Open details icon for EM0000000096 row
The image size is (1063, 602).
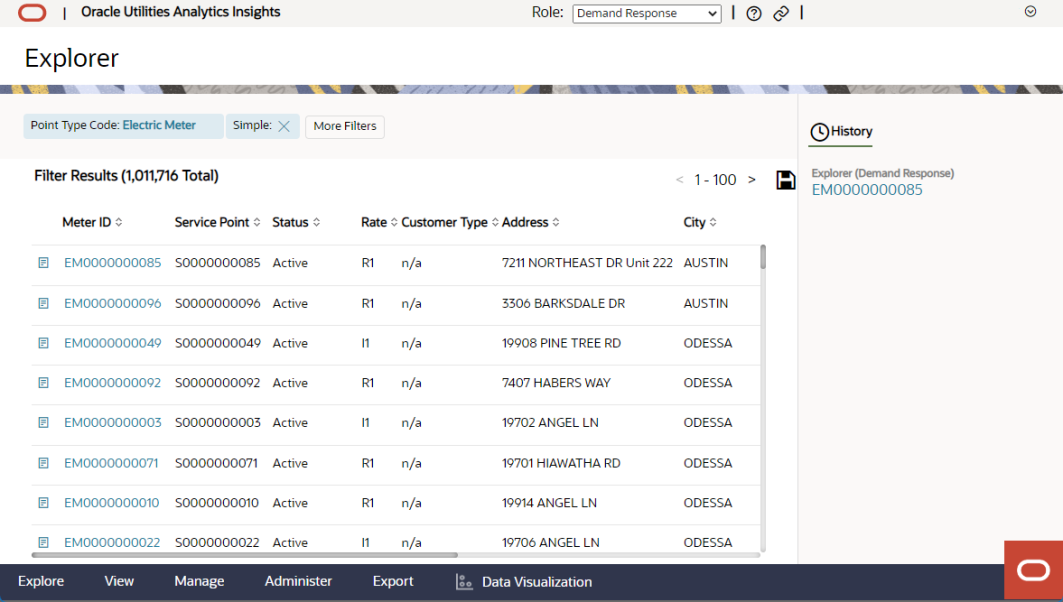point(43,304)
